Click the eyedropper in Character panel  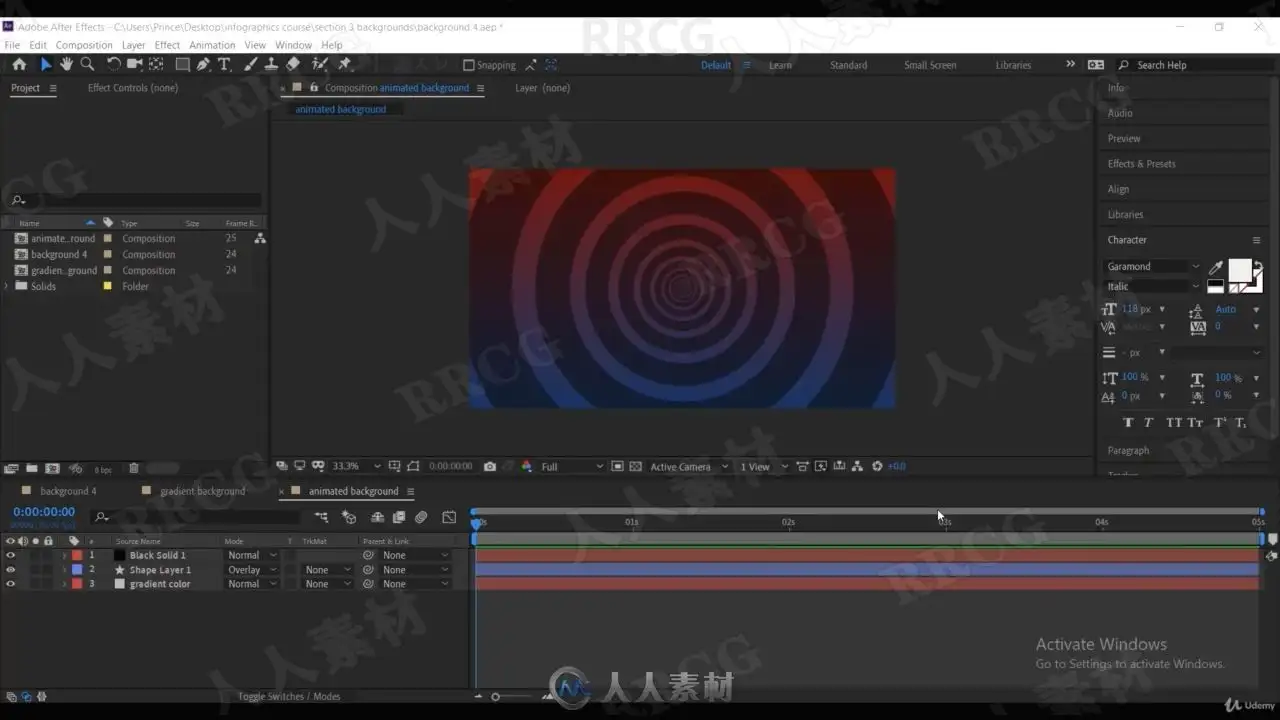click(1216, 268)
